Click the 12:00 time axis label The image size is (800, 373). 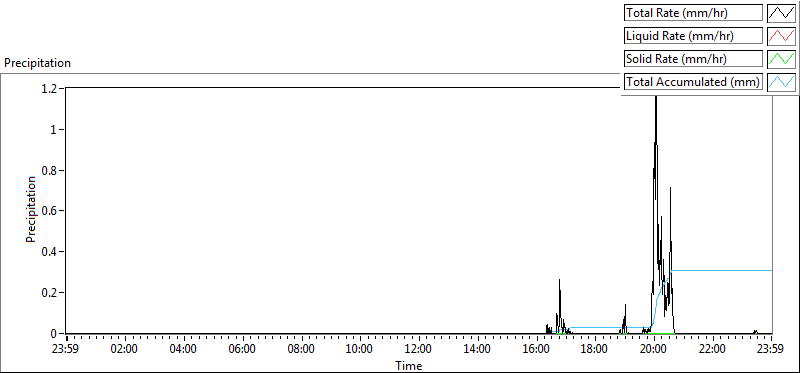(x=419, y=350)
